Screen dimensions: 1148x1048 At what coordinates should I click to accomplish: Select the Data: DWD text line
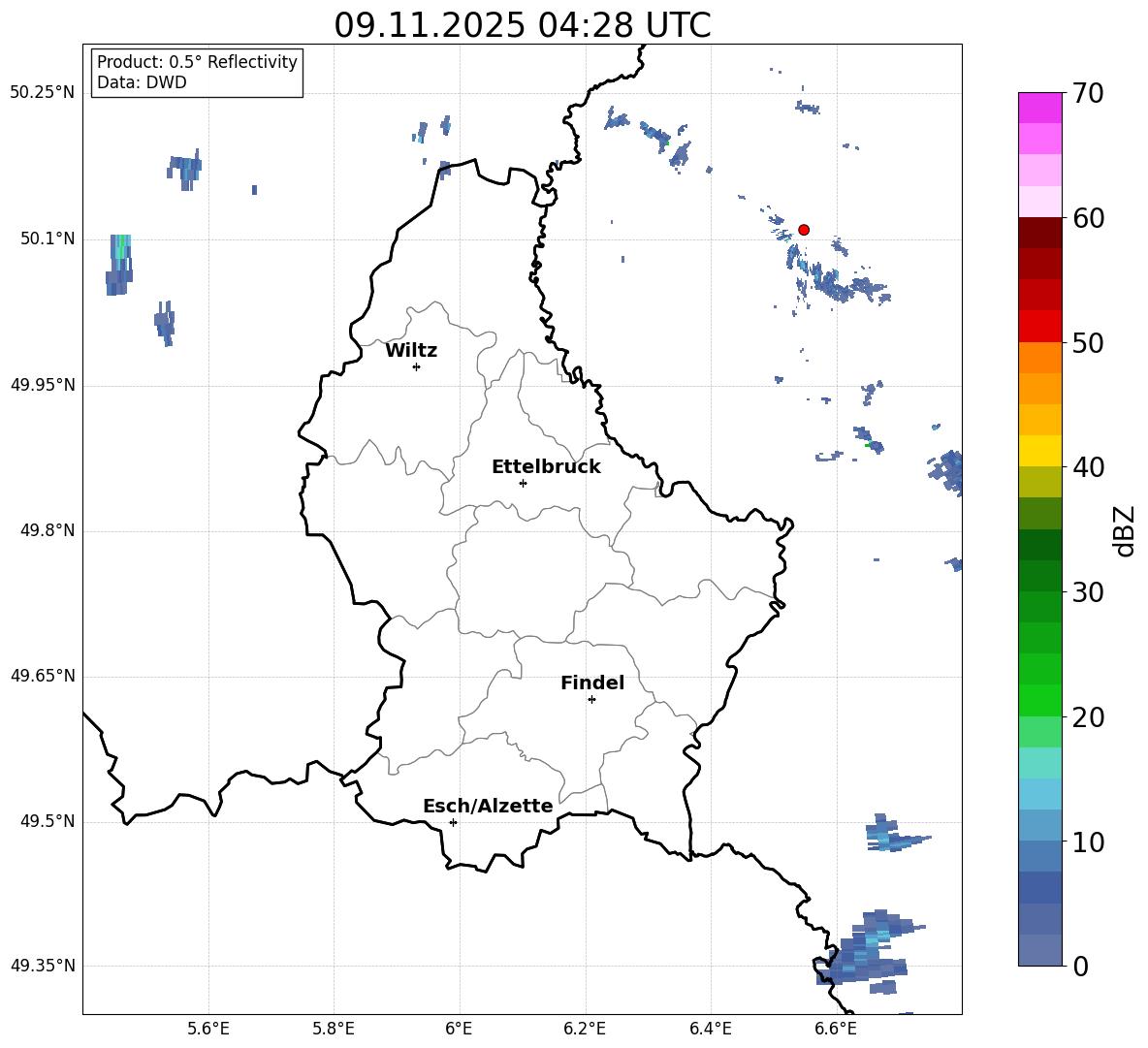tap(142, 82)
